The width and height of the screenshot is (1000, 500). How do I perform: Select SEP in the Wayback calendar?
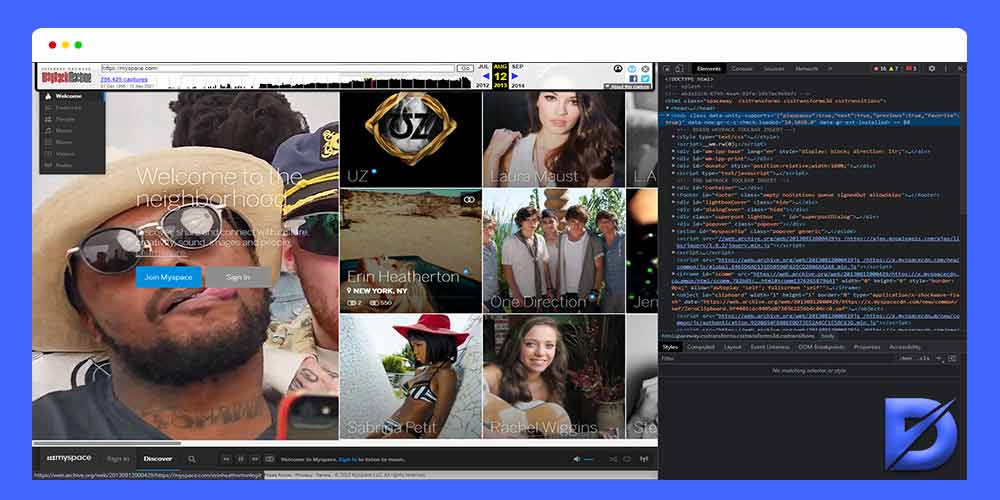pos(517,66)
